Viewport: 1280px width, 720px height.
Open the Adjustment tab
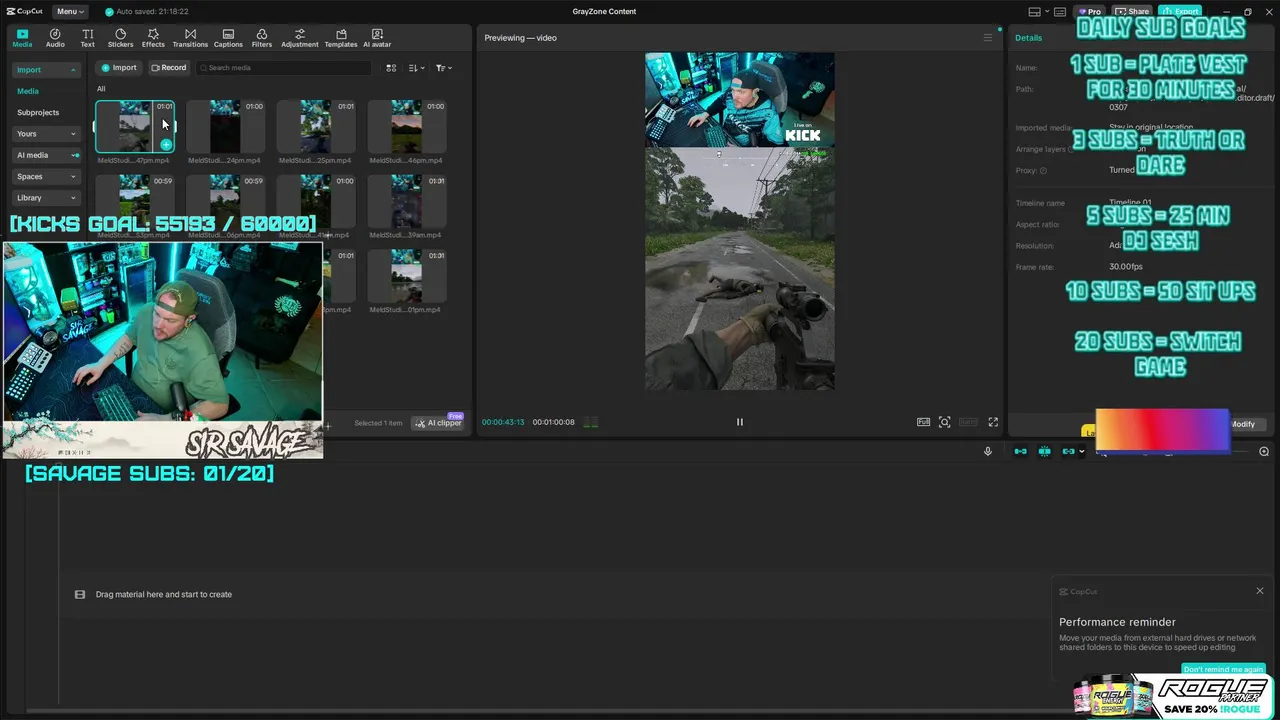pyautogui.click(x=300, y=38)
